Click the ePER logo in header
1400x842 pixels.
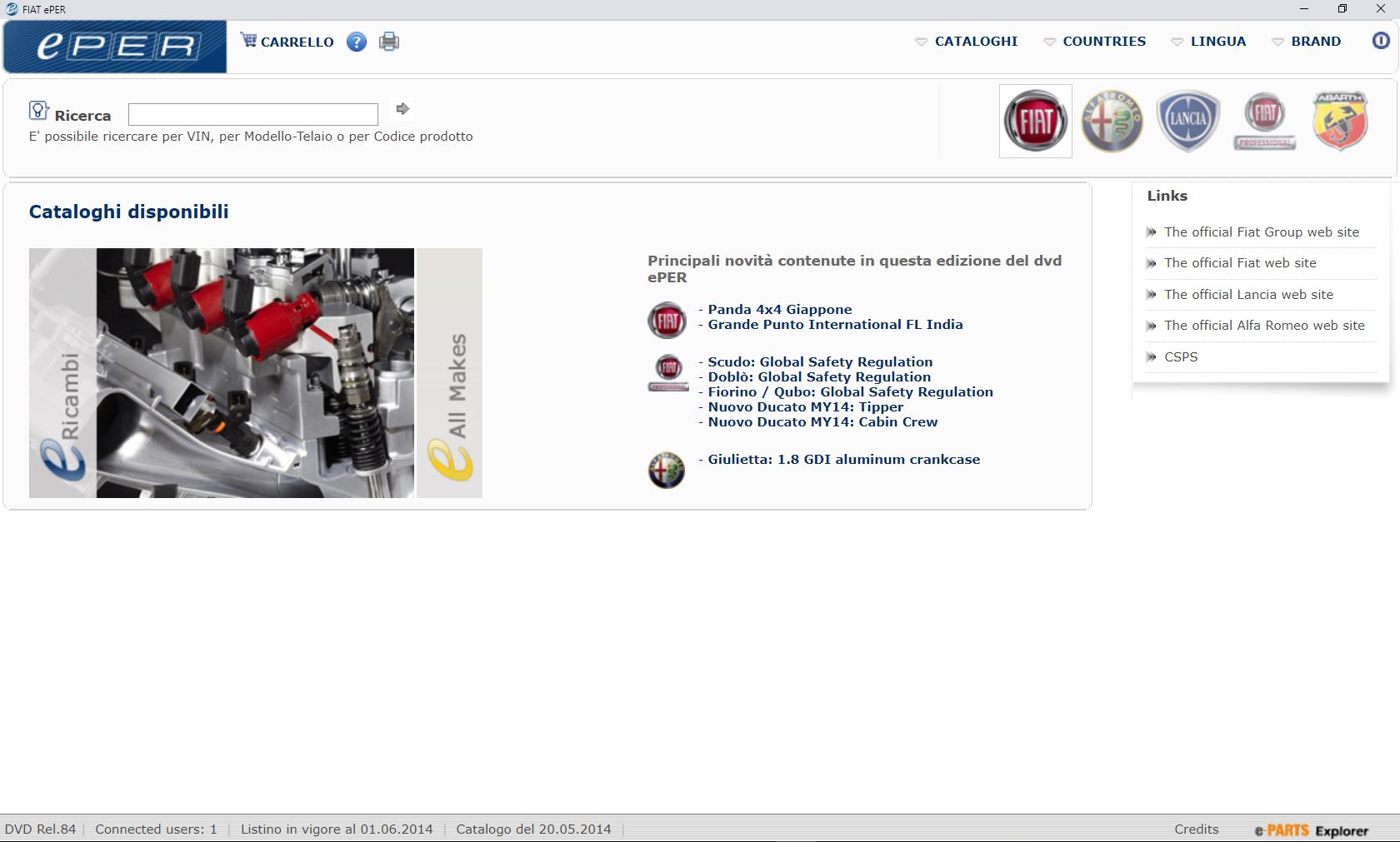[115, 47]
